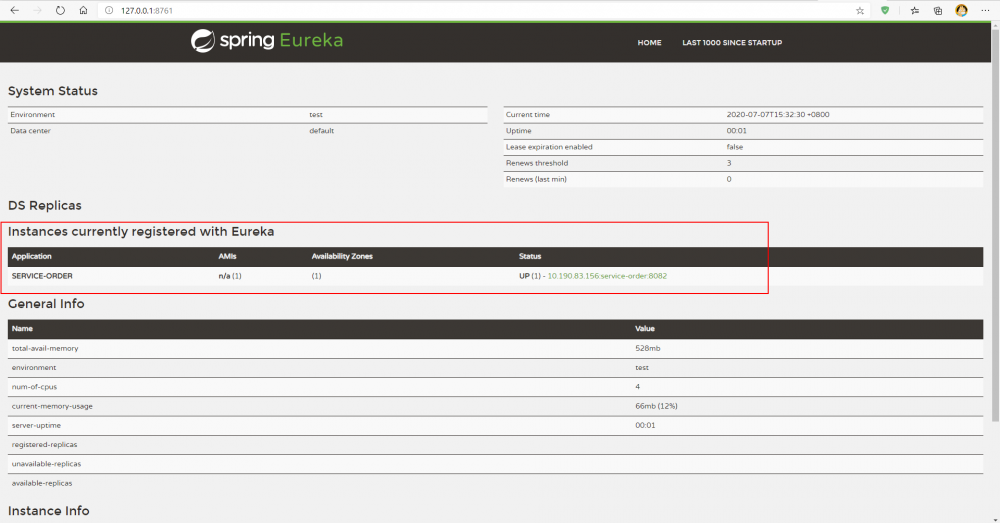Screen dimensions: 1000x523
Task: Select the Environment row label
Action: coord(33,115)
